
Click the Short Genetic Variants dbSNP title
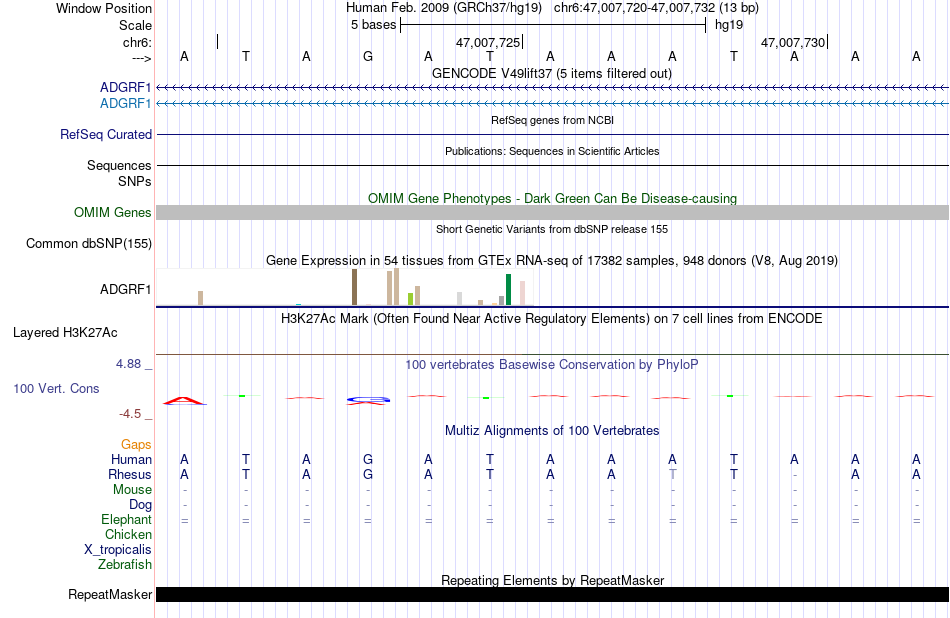[x=552, y=229]
